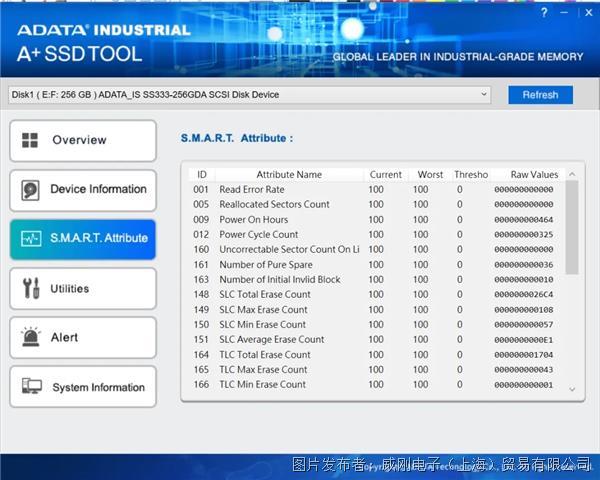Click the Utilities wrench icon
This screenshot has width=600, height=480.
[x=31, y=289]
